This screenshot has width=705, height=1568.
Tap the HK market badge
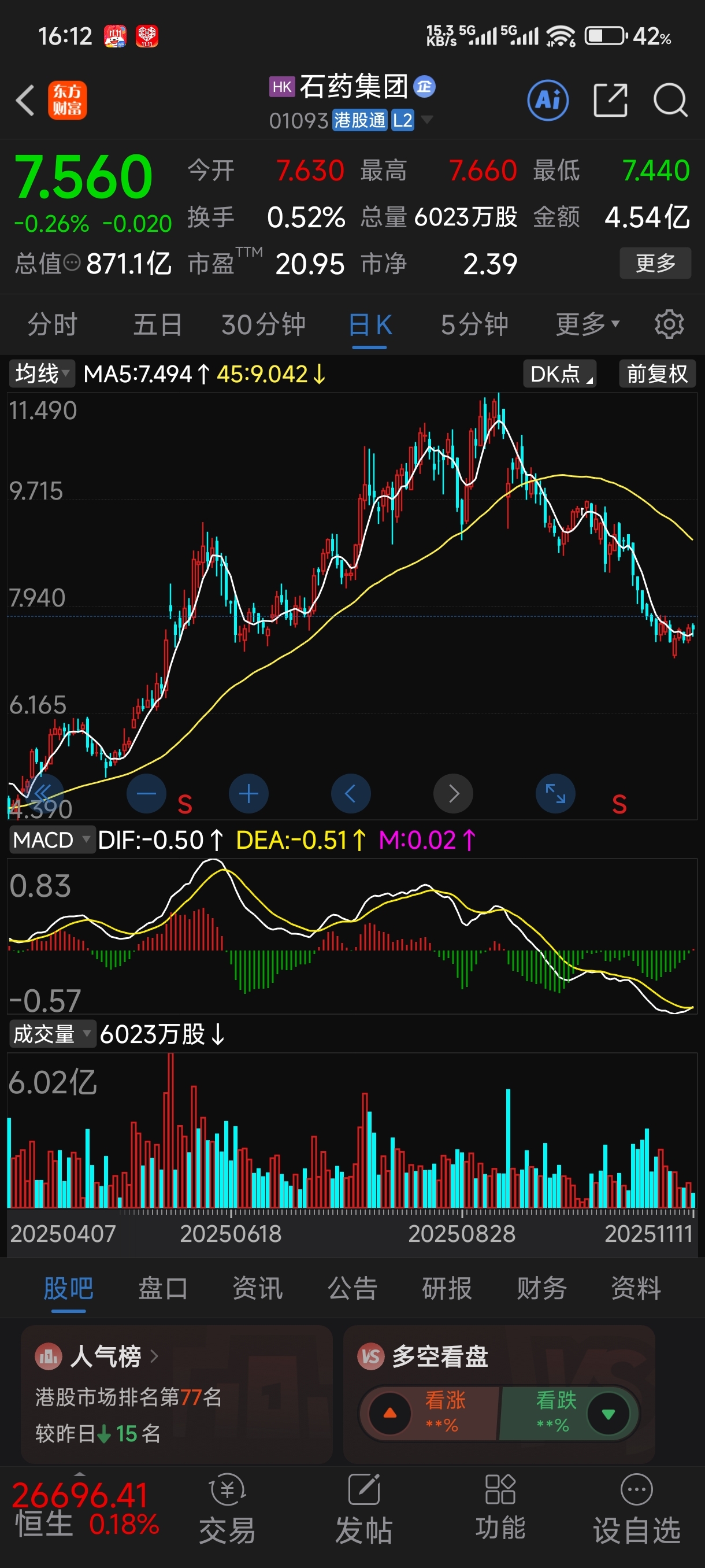click(x=281, y=86)
